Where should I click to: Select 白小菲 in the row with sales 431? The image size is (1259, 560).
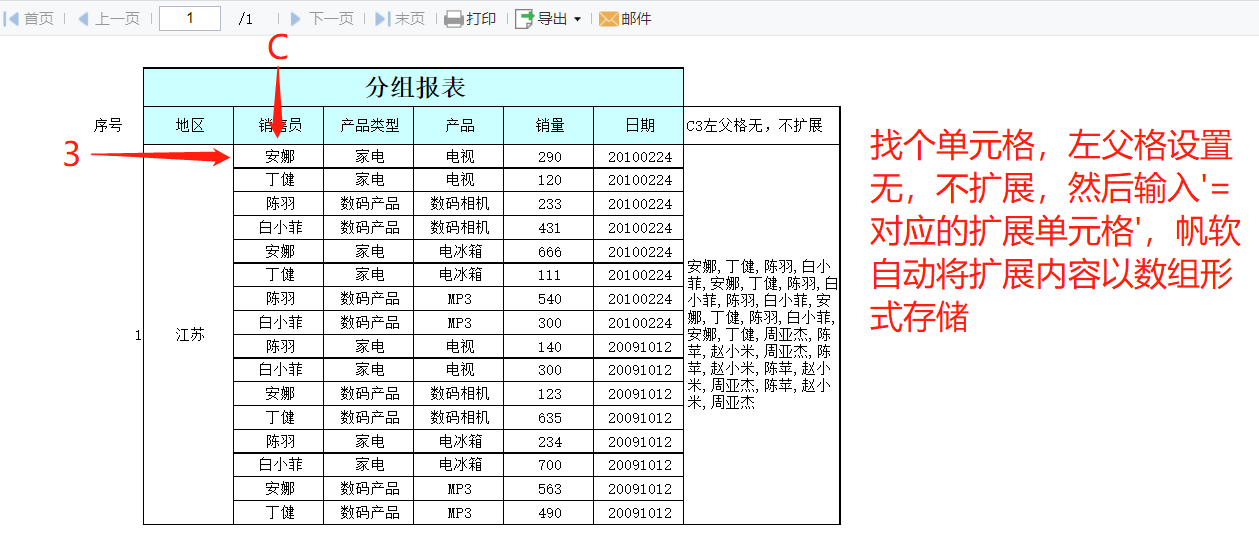coord(279,227)
